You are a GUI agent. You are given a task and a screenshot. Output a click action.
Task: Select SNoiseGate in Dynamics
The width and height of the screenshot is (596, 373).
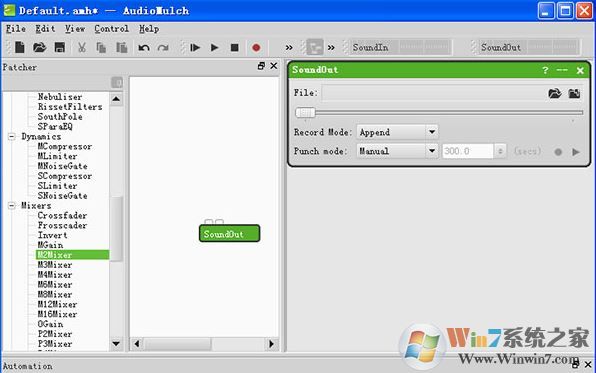click(x=62, y=195)
